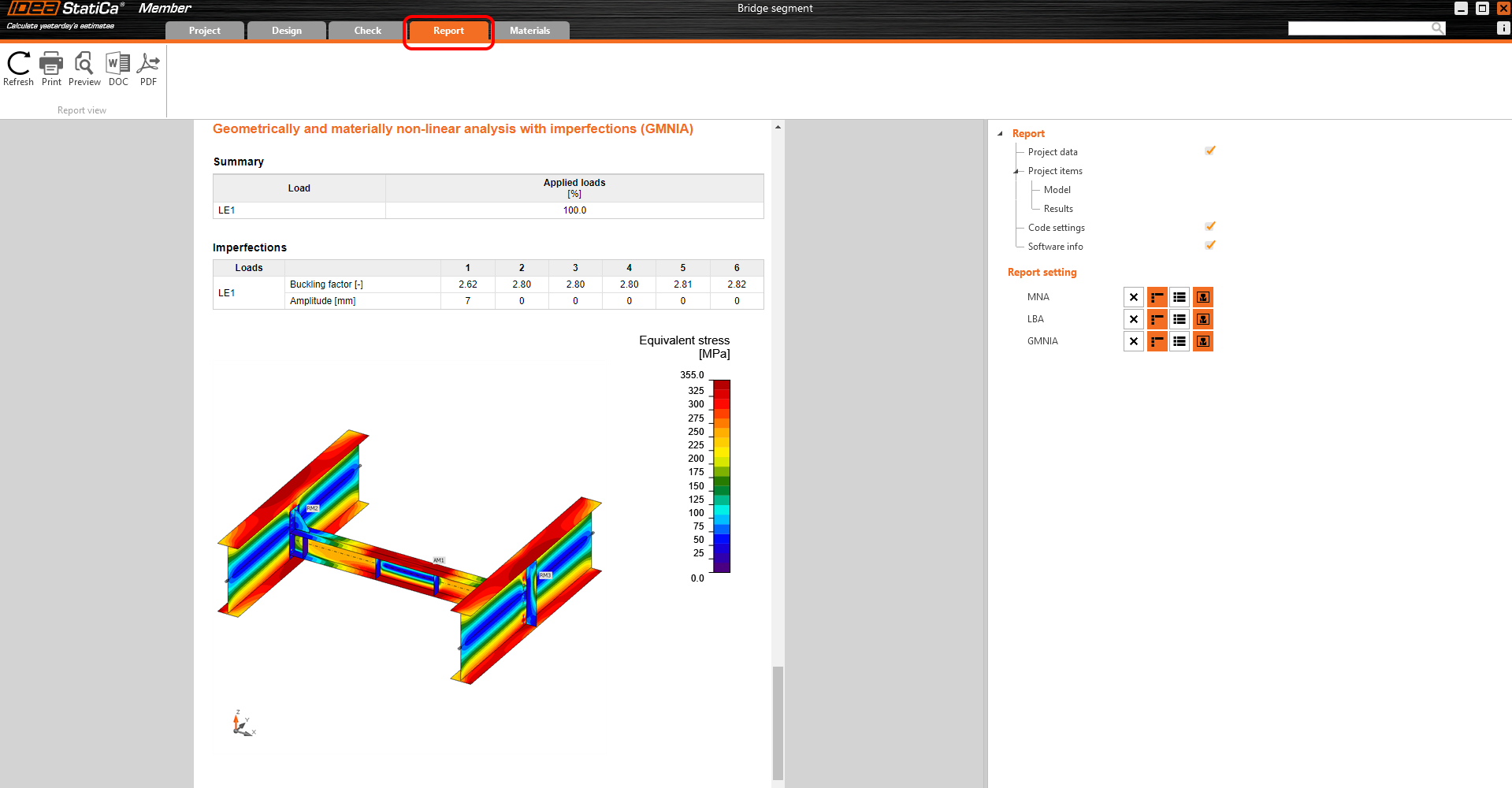Refresh the report view
Viewport: 1512px width, 788px height.
tap(18, 69)
